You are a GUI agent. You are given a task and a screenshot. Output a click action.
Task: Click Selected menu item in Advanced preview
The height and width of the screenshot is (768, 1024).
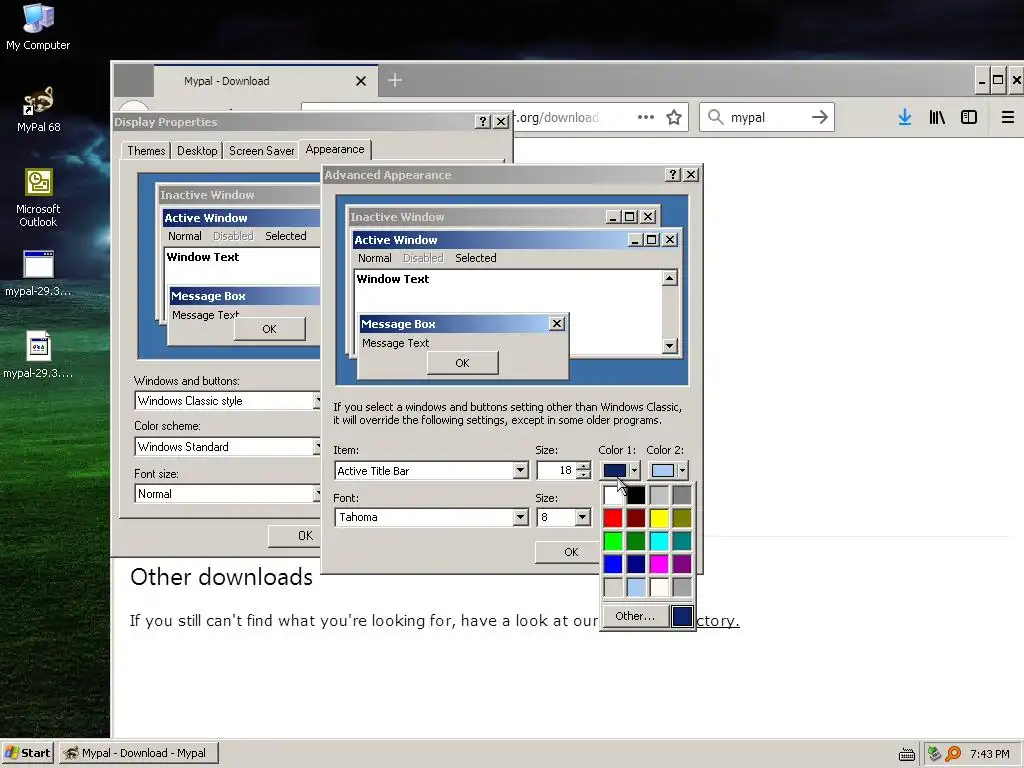tap(475, 258)
